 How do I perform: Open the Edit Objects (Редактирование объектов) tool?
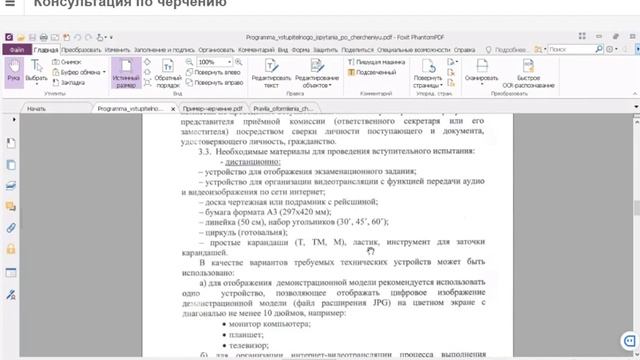[x=317, y=73]
